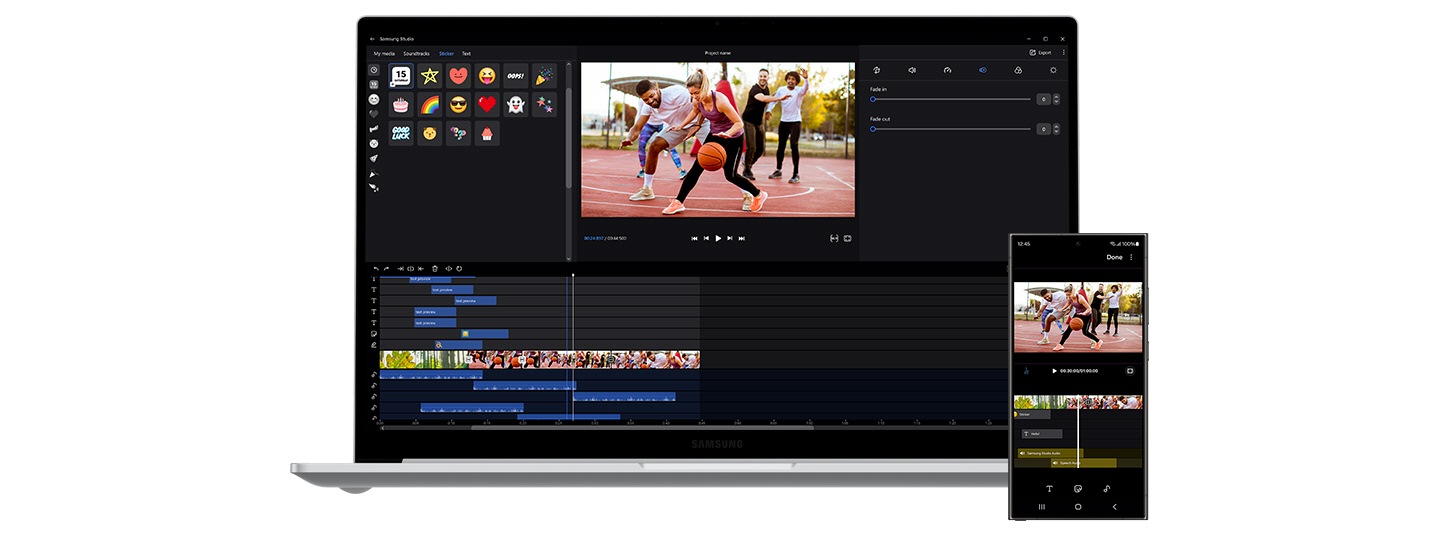Pick the rainbow sticker
Image resolution: width=1440 pixels, height=539 pixels.
click(429, 105)
